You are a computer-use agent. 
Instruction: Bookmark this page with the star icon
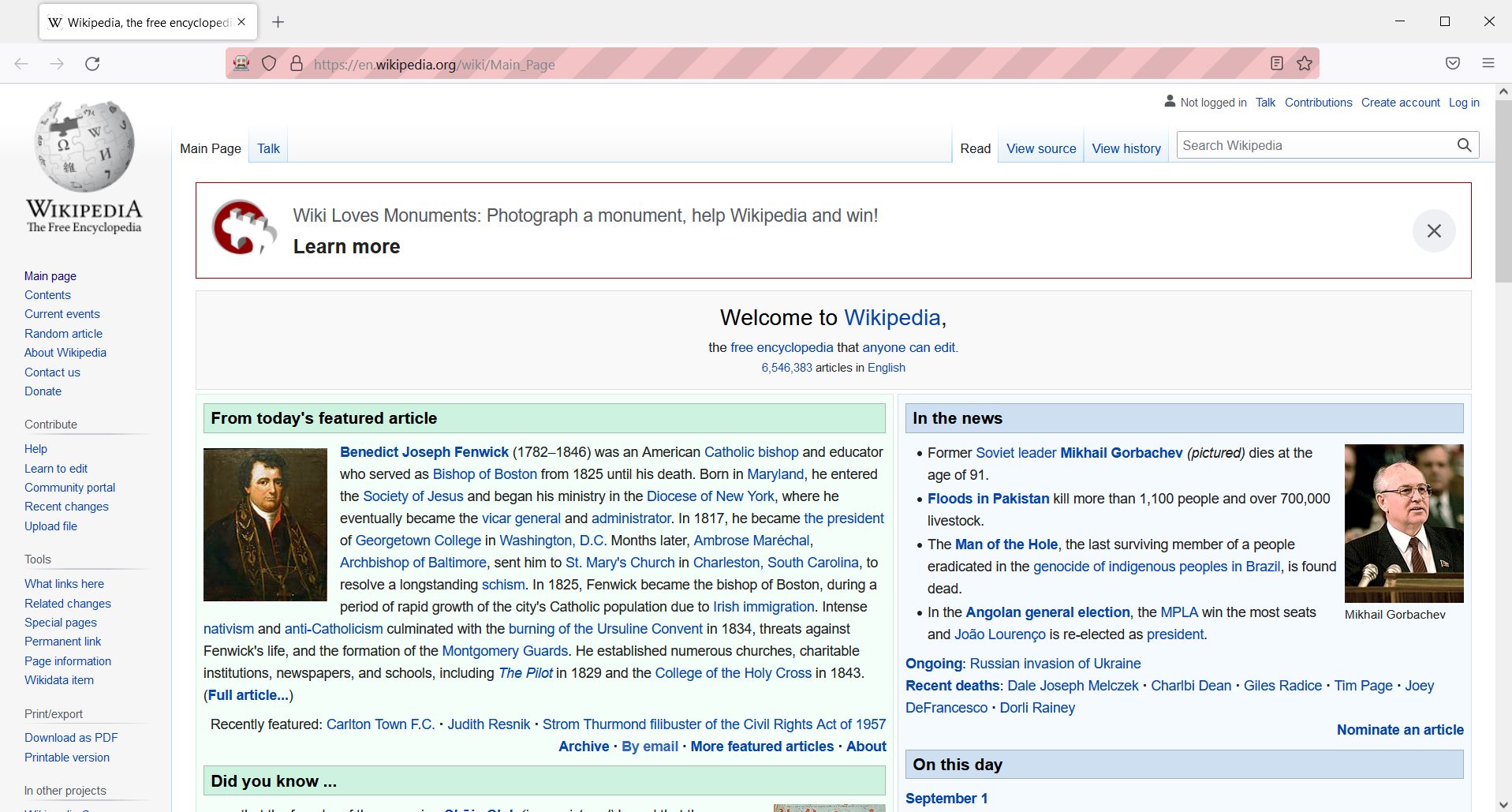click(1305, 64)
